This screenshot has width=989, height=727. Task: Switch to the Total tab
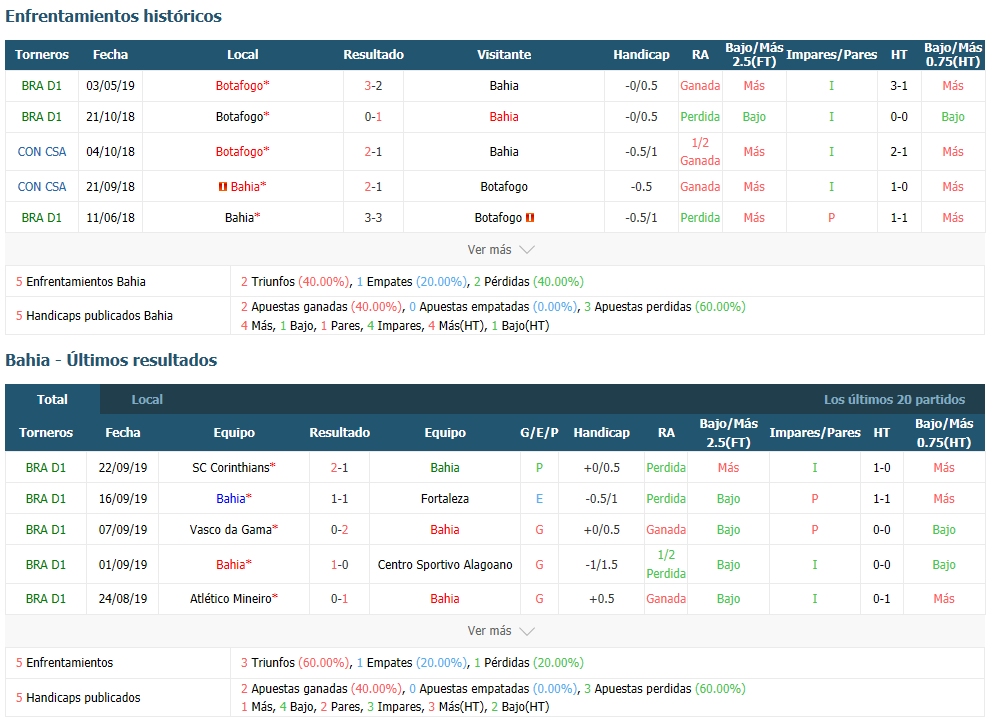click(x=52, y=399)
